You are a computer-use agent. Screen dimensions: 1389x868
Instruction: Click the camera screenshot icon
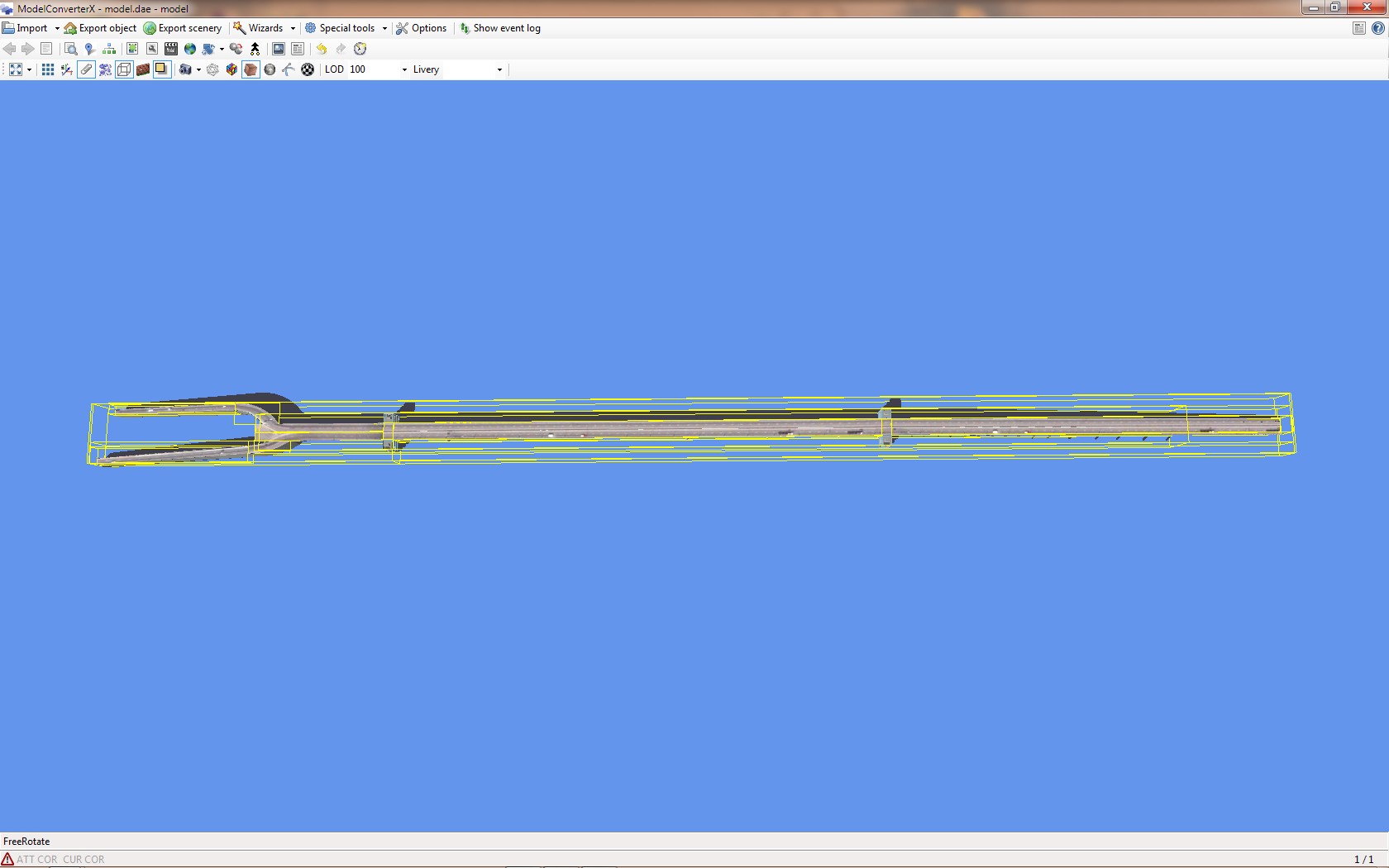coord(184,69)
